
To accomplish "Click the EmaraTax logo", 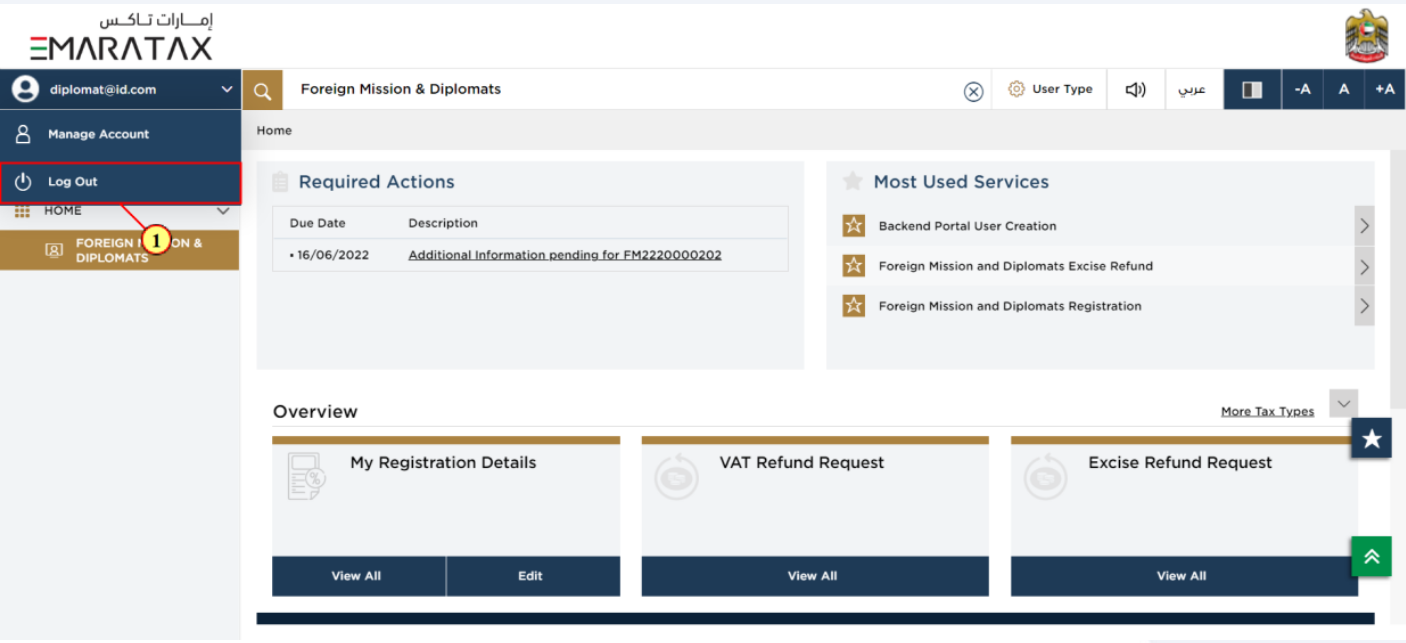I will (x=121, y=36).
